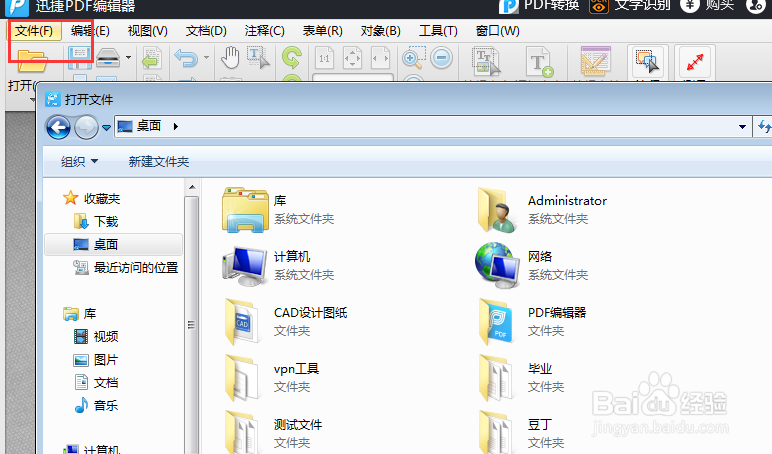Select the 测试文件 folder
This screenshot has width=772, height=454.
click(x=273, y=432)
